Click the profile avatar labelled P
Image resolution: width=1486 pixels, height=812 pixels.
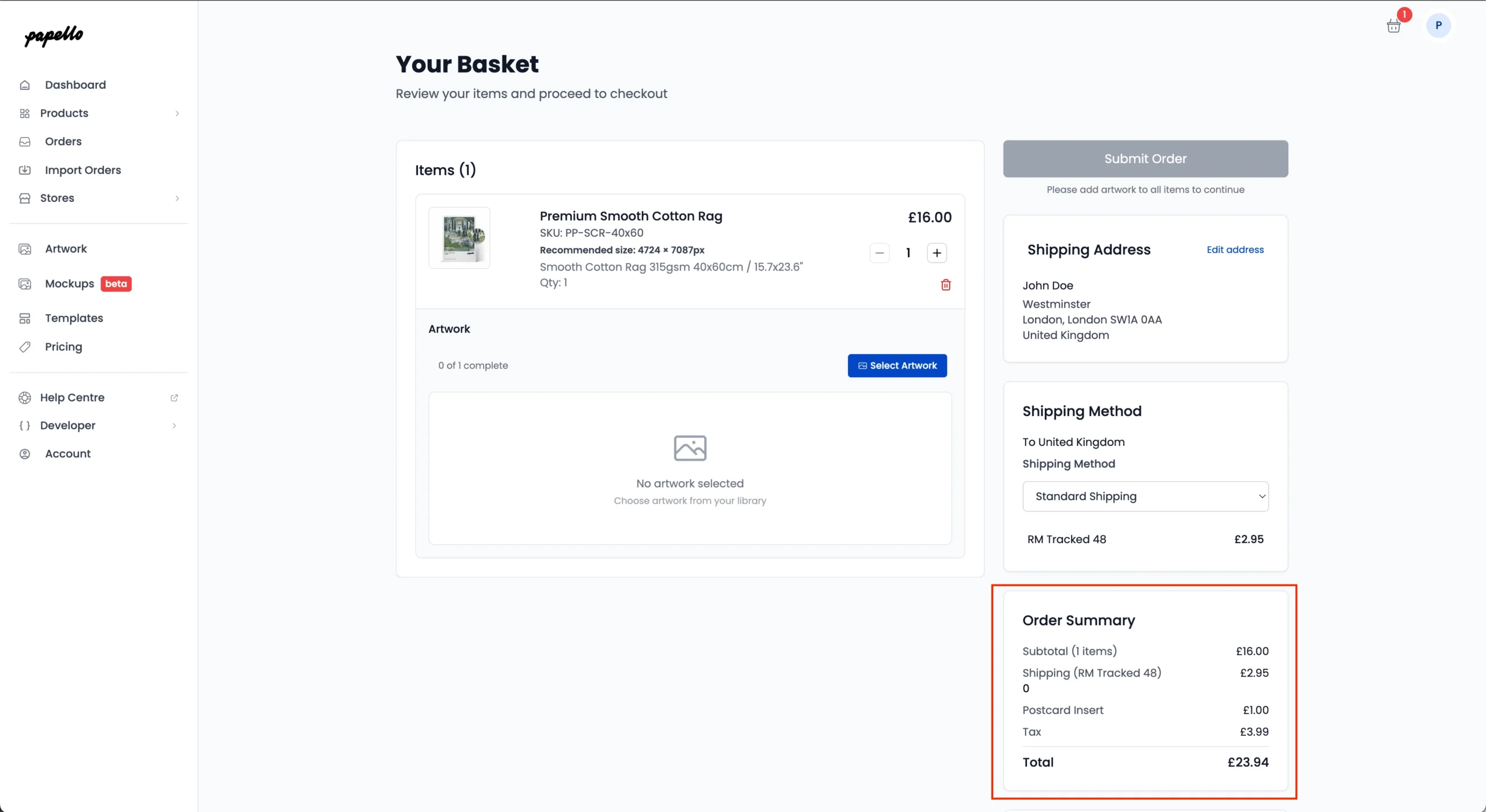point(1438,26)
